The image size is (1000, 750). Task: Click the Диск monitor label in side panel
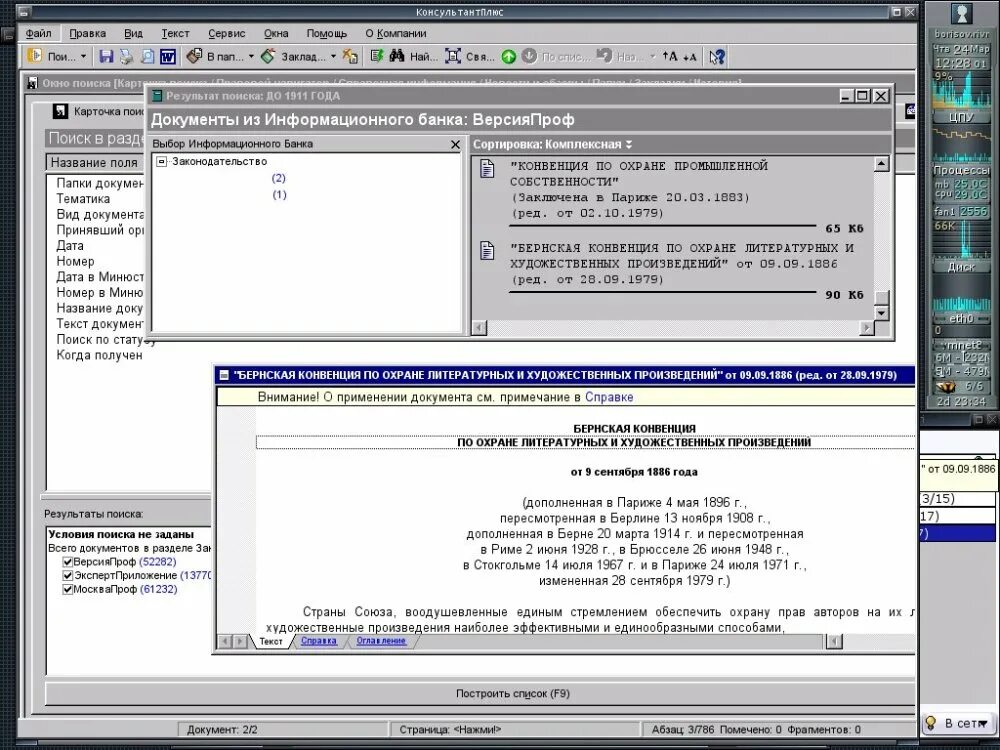pos(960,267)
